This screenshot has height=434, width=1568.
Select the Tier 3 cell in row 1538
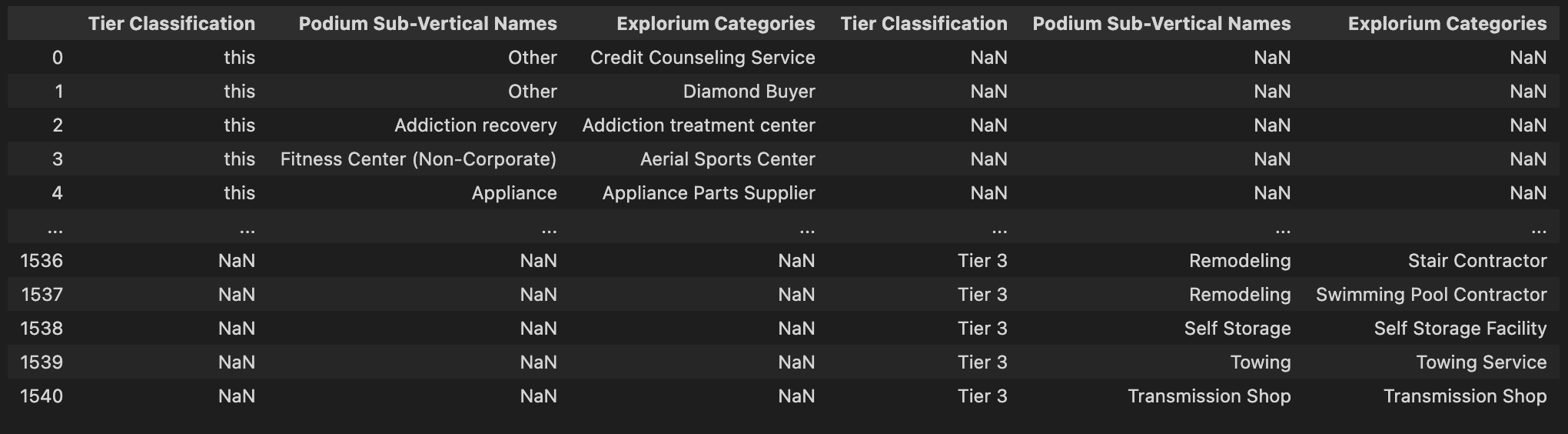[982, 329]
